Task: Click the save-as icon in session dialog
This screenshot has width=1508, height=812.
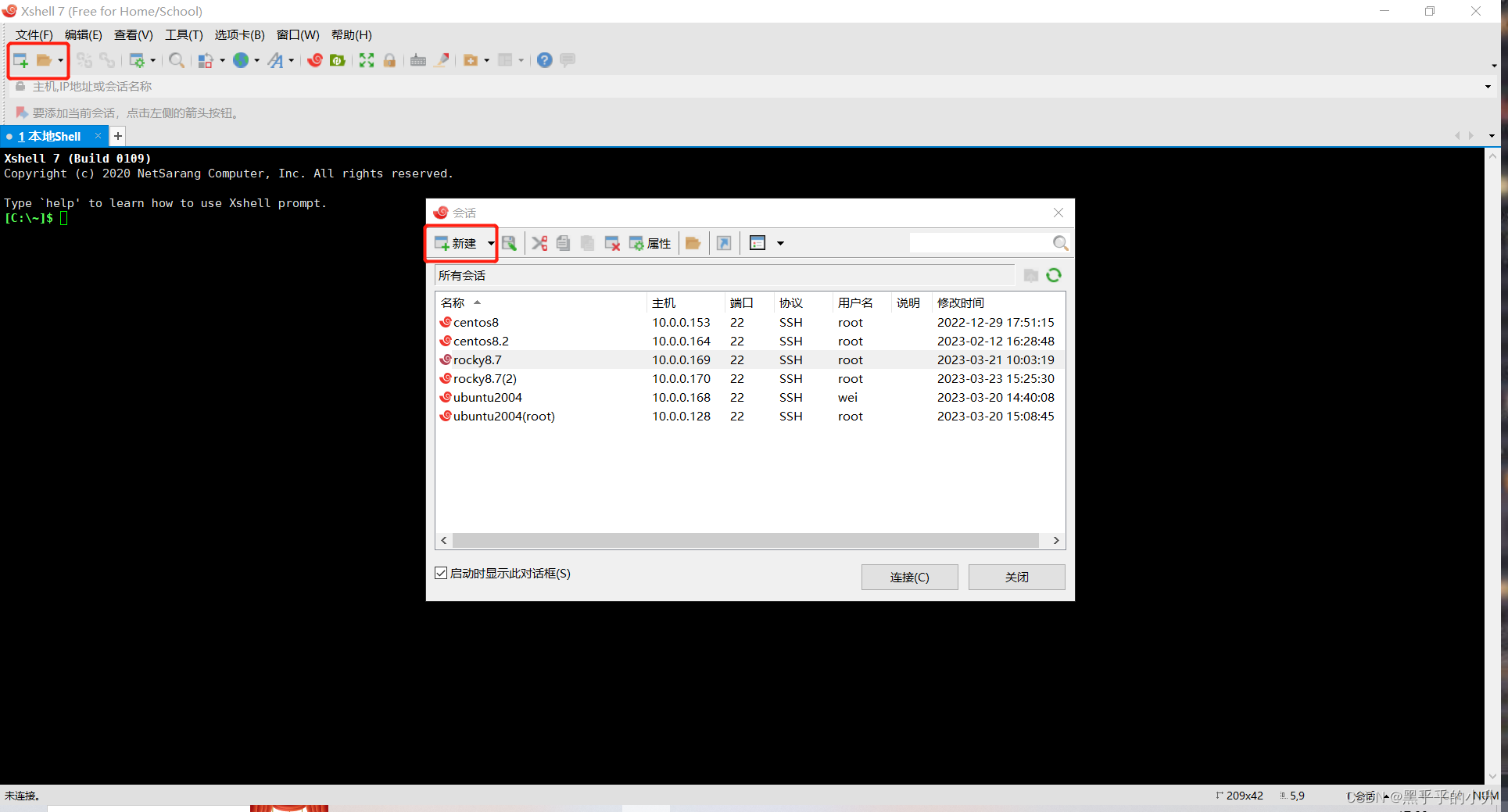Action: (x=509, y=243)
